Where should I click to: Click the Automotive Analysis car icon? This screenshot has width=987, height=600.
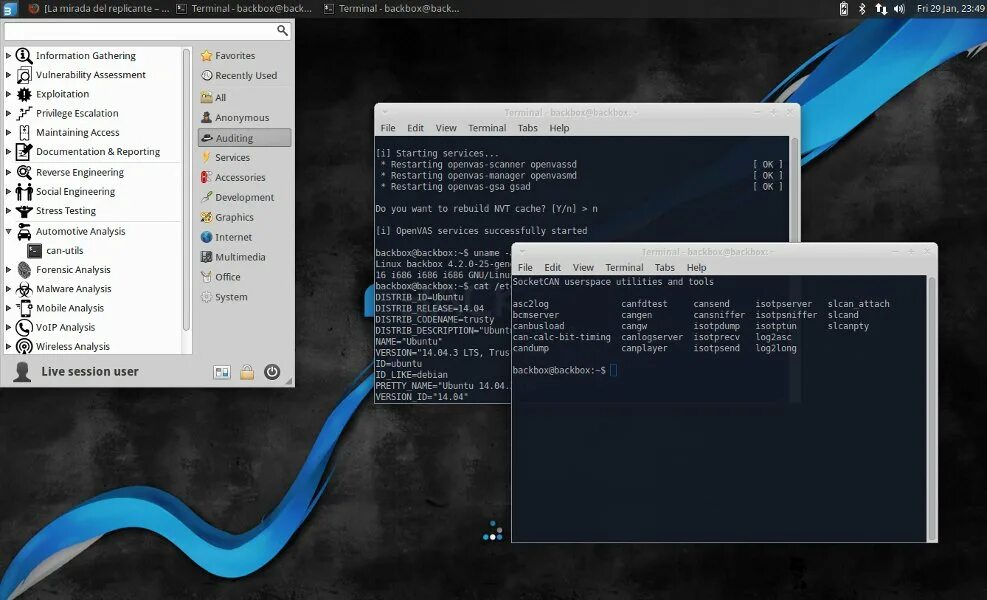(x=24, y=232)
